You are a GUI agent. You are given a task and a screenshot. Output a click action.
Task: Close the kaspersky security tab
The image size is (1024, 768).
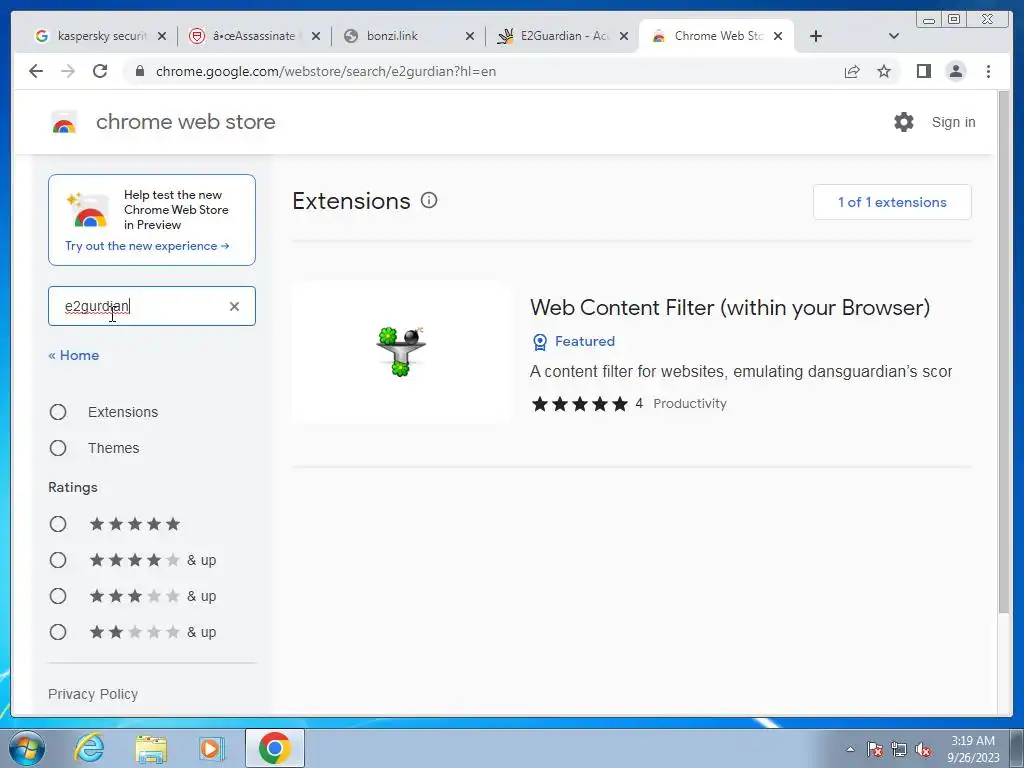(162, 36)
